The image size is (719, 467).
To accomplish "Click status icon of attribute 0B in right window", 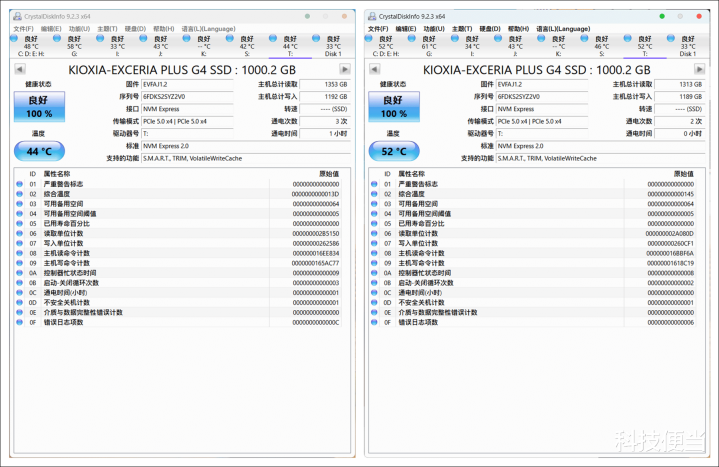I will click(374, 283).
